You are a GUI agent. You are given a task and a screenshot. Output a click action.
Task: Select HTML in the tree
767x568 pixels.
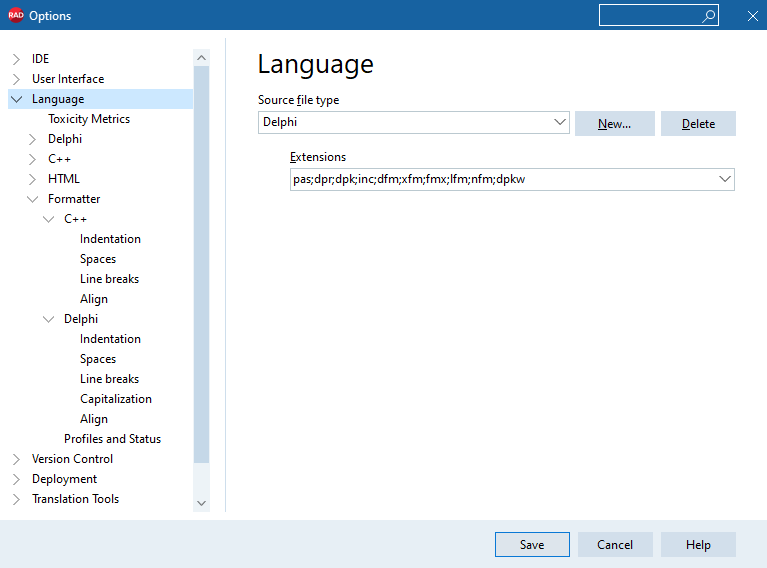pyautogui.click(x=64, y=180)
